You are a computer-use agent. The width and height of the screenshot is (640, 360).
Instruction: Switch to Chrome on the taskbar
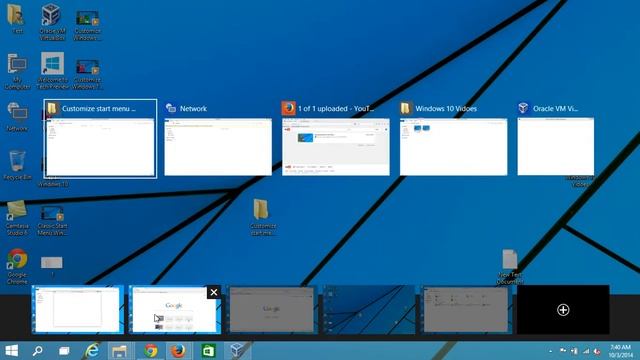click(151, 351)
